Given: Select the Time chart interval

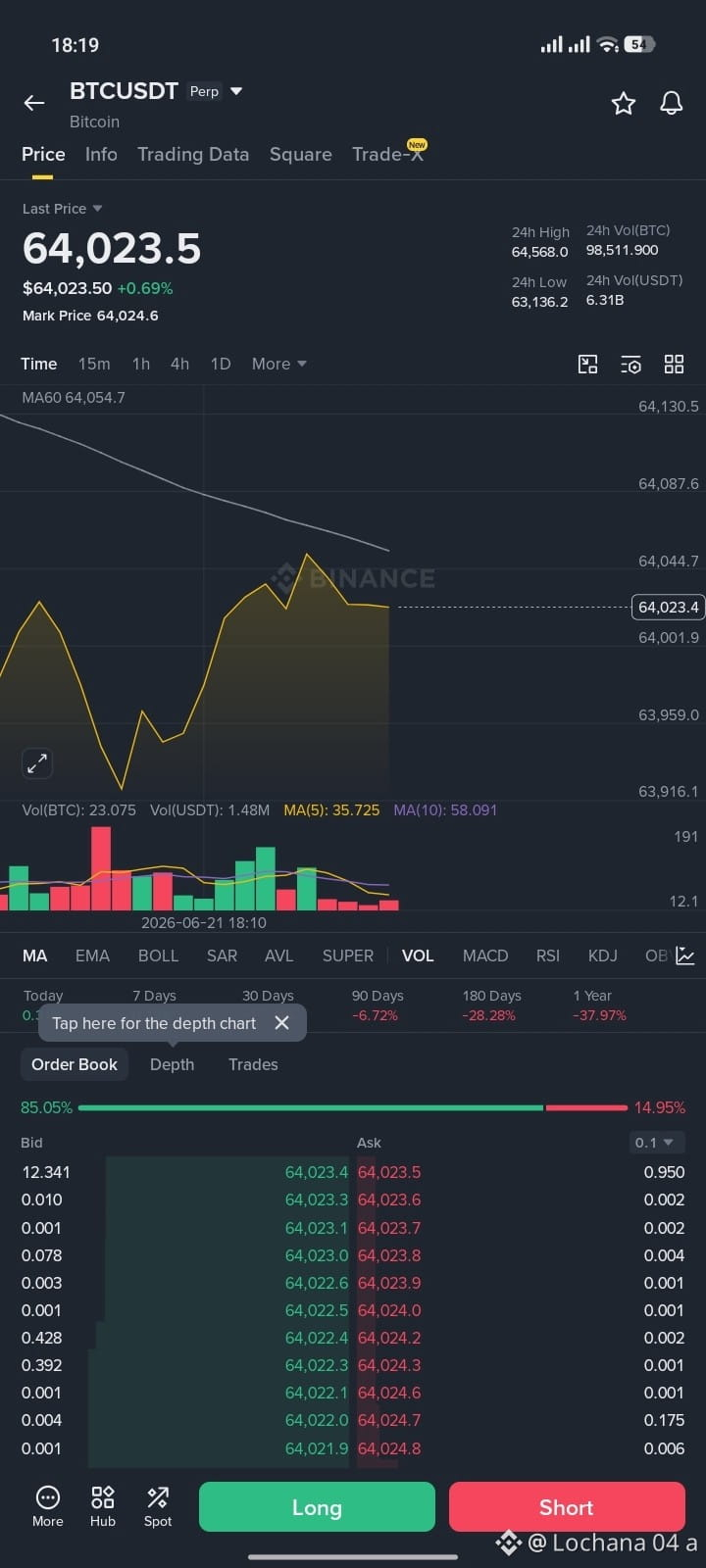Looking at the screenshot, I should 39,364.
